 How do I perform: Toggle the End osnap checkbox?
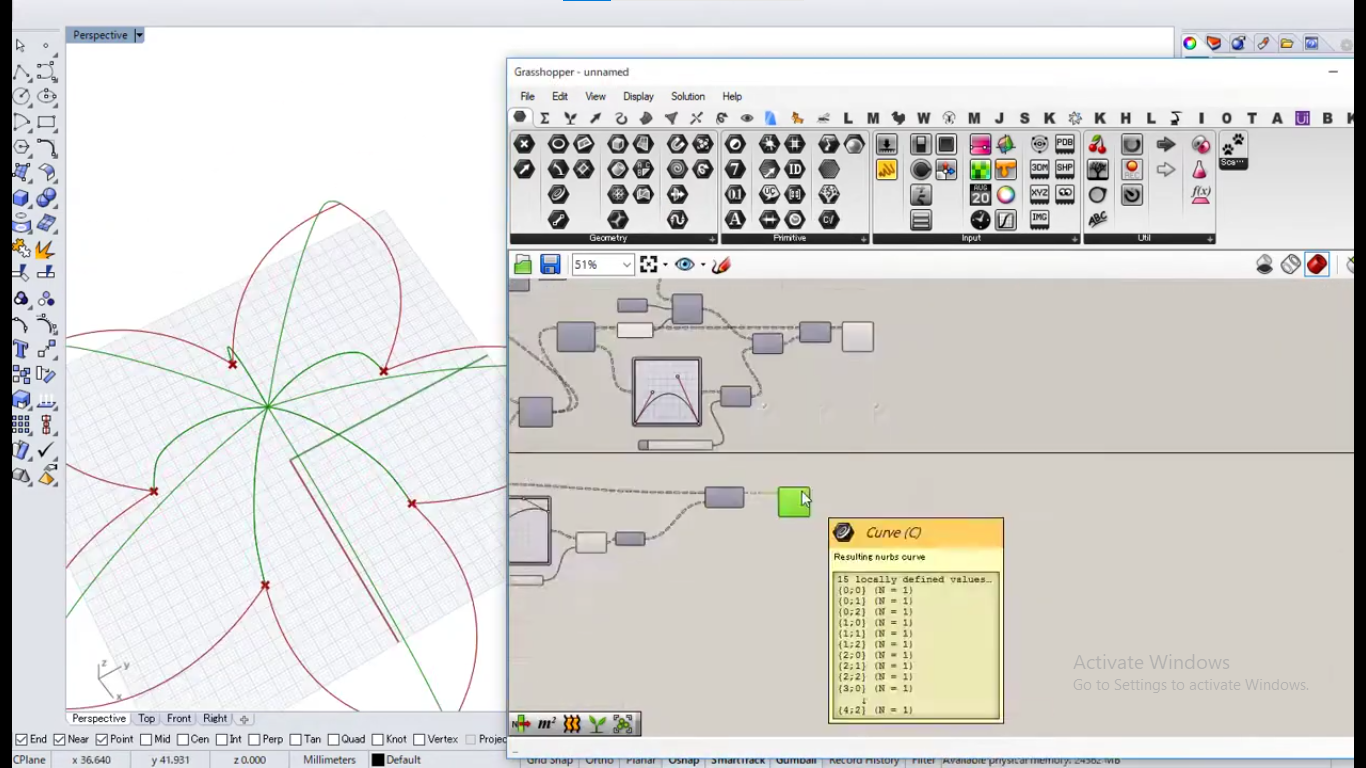(x=21, y=739)
